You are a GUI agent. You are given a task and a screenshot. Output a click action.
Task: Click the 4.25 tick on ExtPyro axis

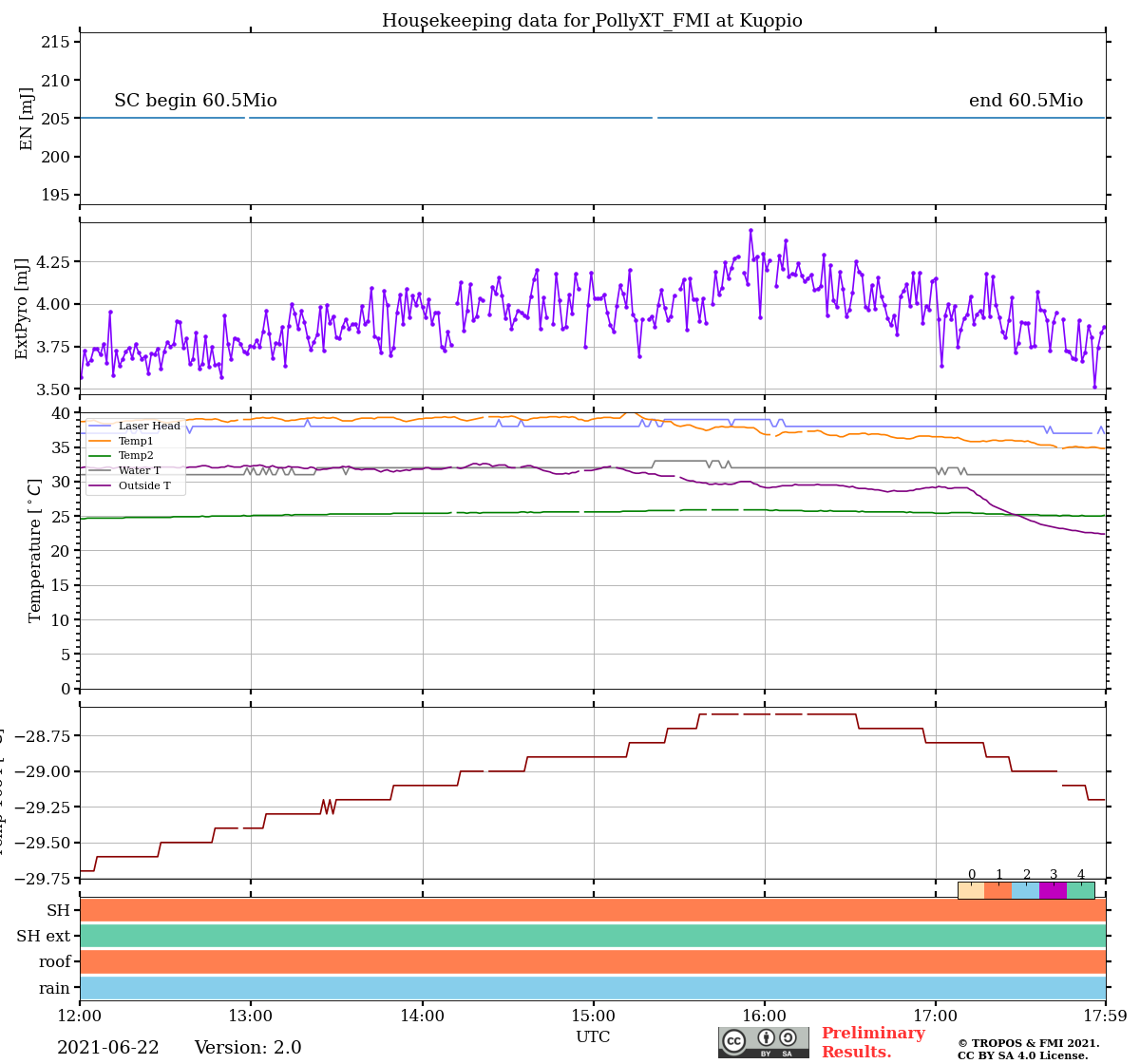(x=52, y=262)
